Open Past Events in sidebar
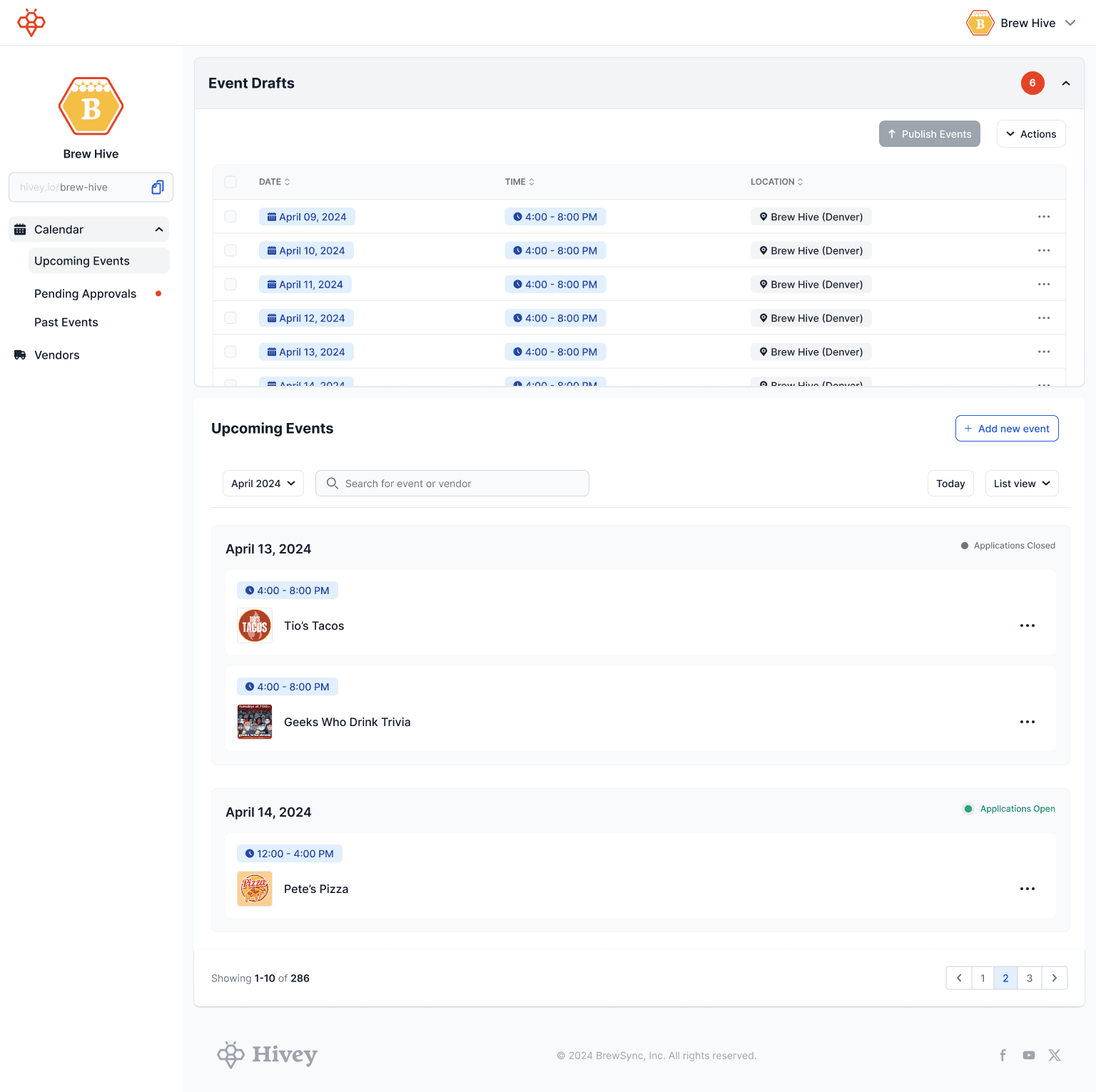The image size is (1096, 1092). point(66,322)
